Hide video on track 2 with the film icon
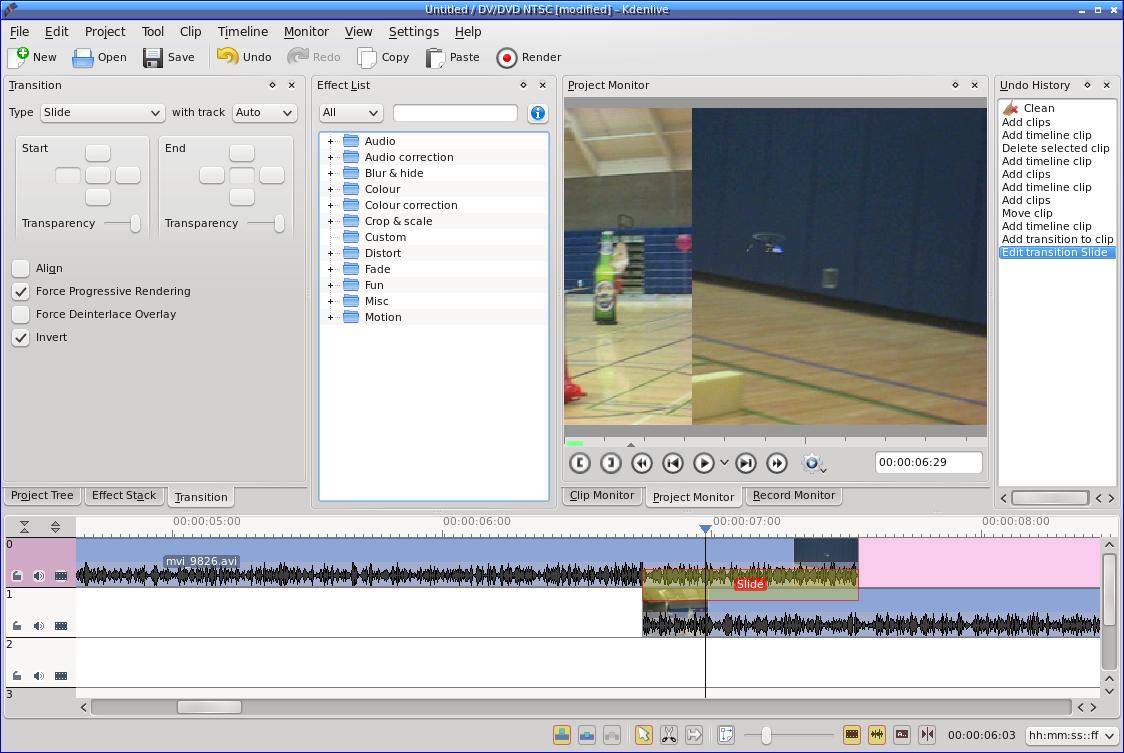This screenshot has width=1124, height=753. click(61, 676)
